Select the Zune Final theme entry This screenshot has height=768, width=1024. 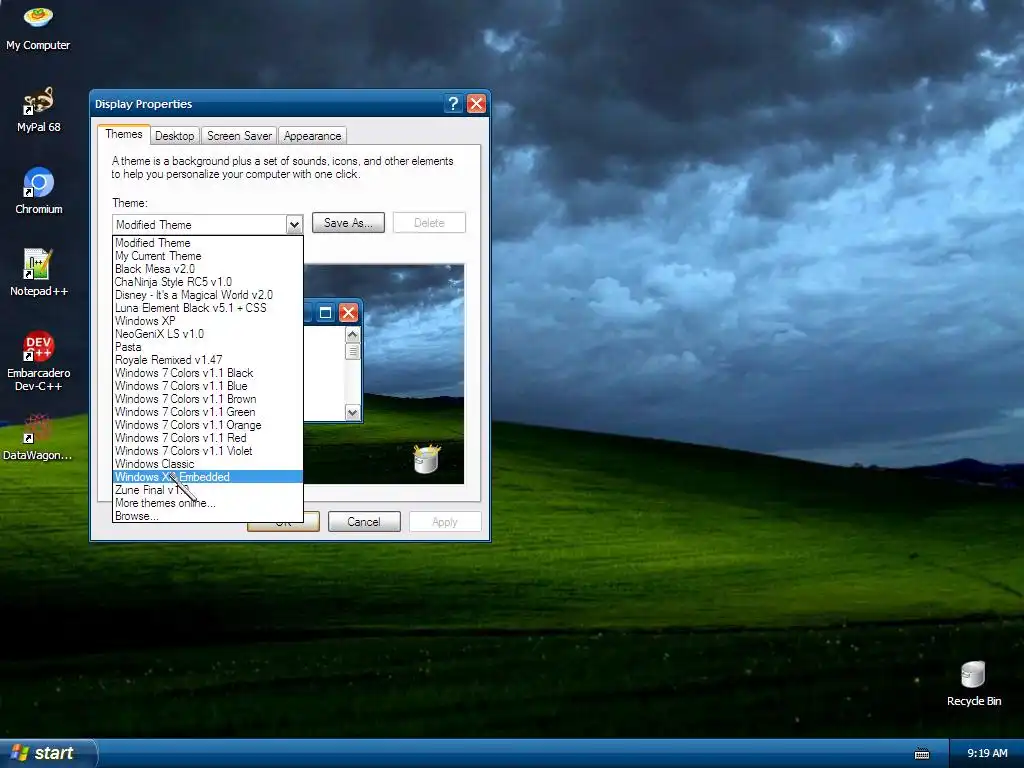[208, 490]
